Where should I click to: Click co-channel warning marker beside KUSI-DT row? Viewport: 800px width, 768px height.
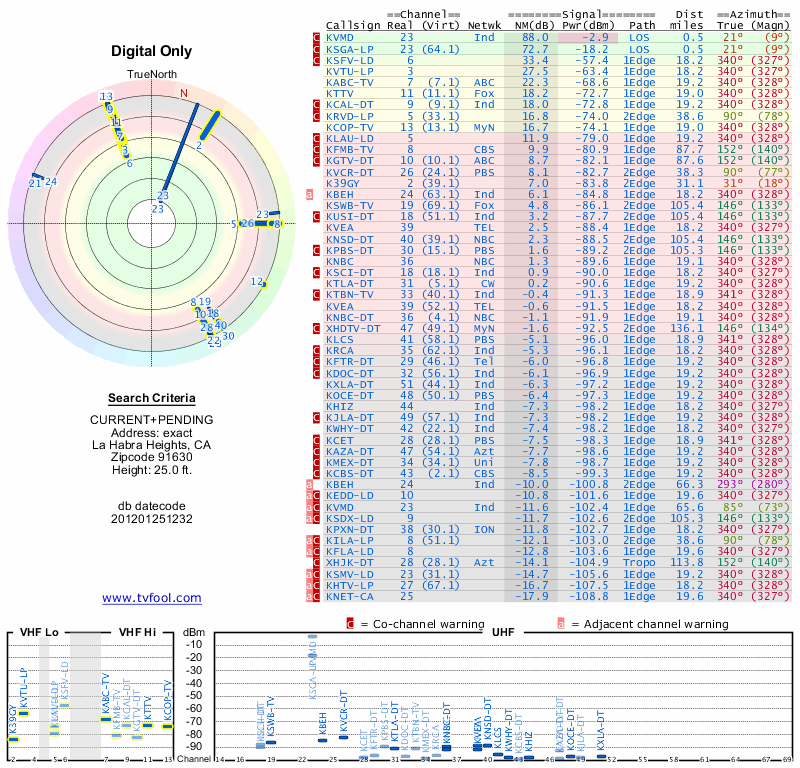(316, 217)
